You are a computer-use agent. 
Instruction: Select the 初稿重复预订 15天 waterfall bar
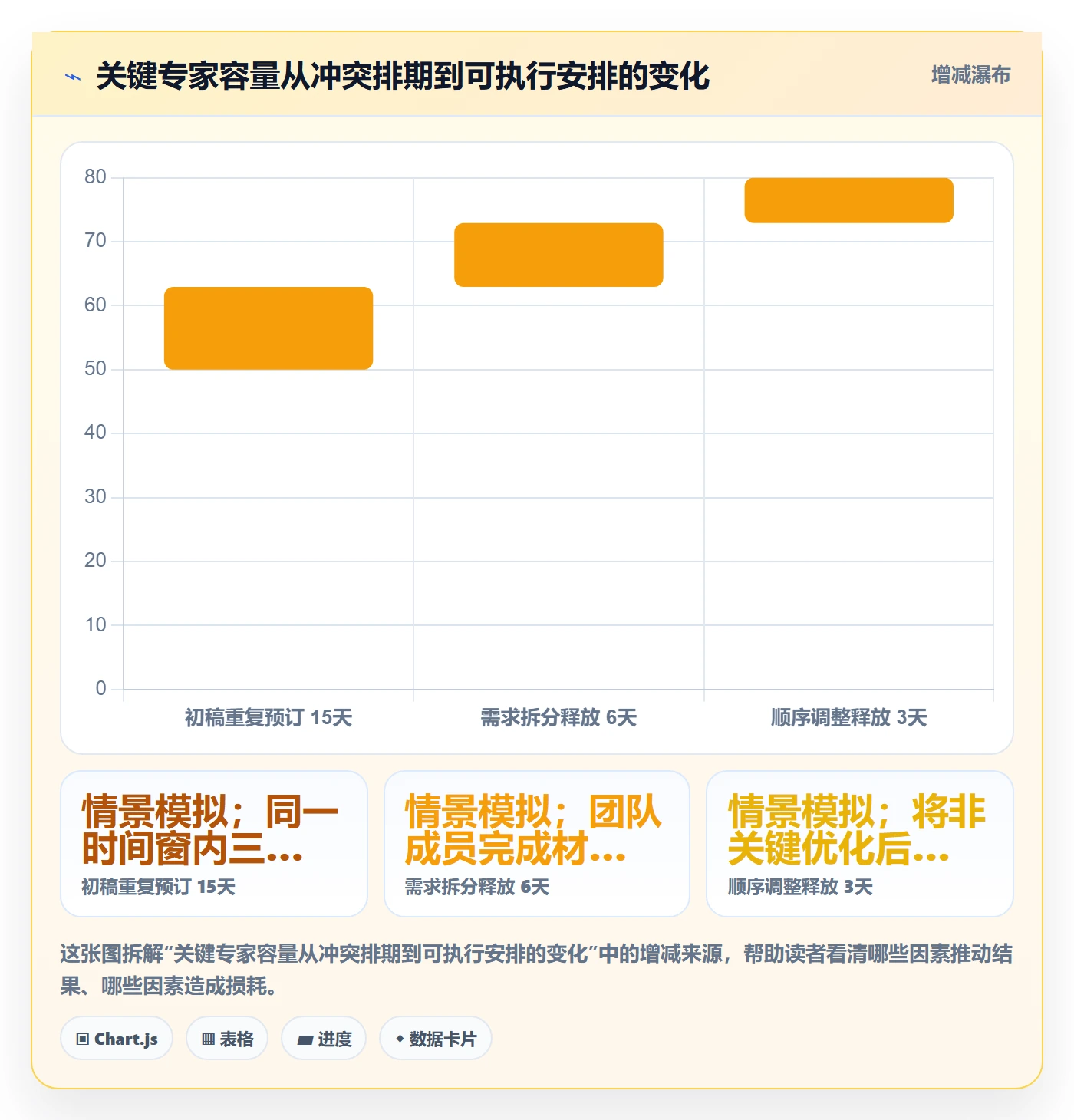pyautogui.click(x=268, y=328)
